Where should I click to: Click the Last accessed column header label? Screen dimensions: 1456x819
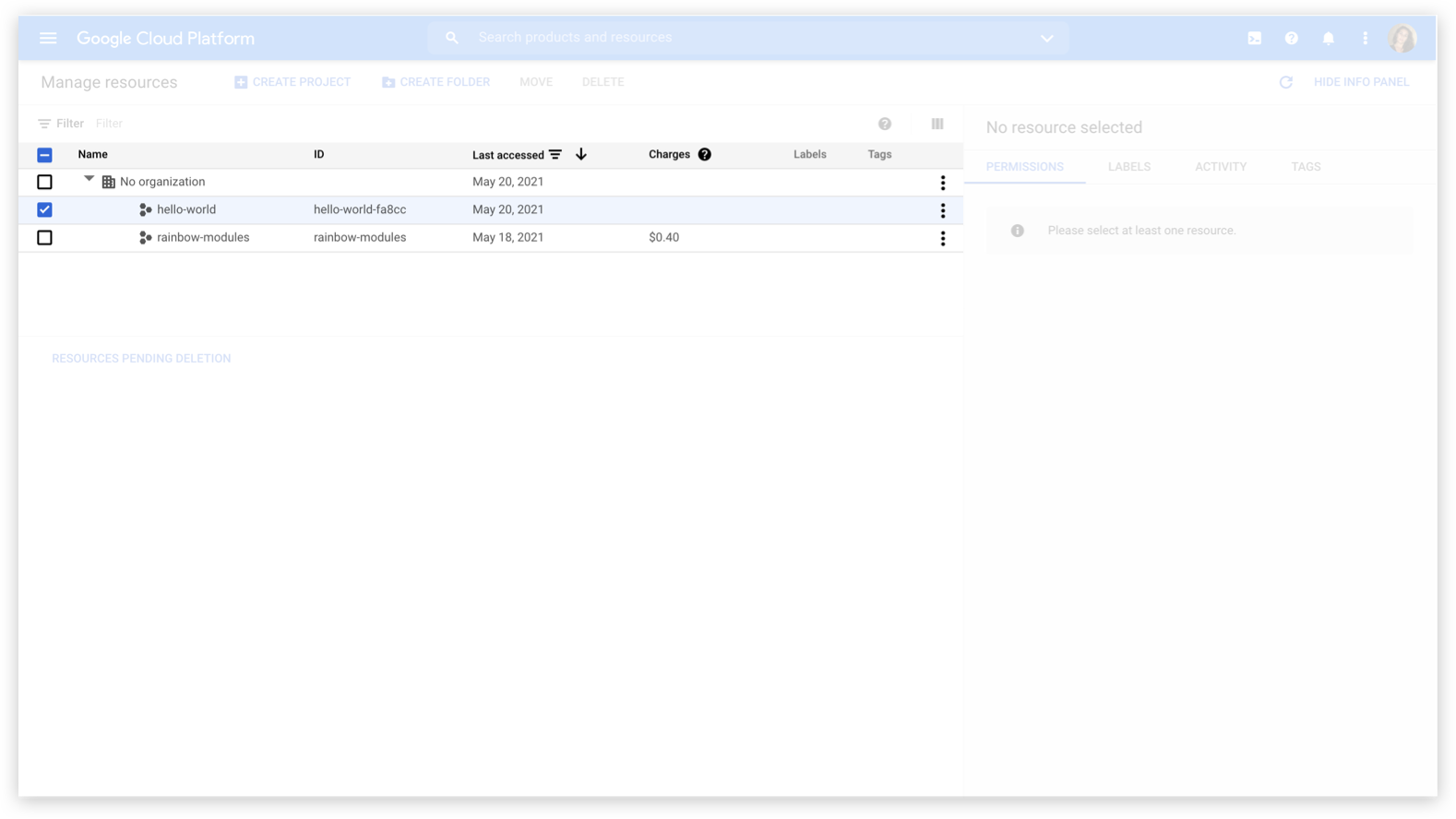[508, 155]
